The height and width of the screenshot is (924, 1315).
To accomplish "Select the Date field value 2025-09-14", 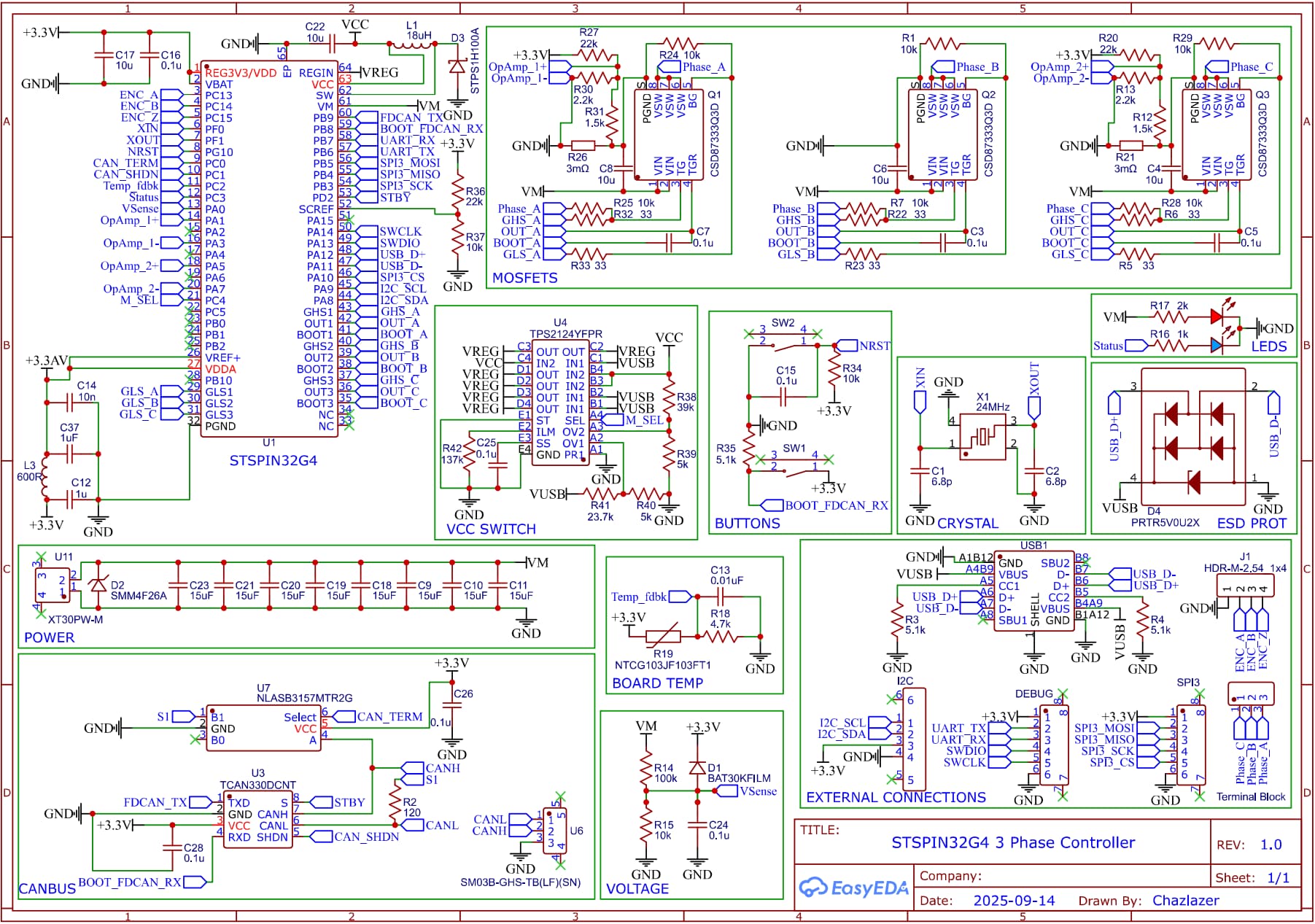I will click(x=1014, y=901).
